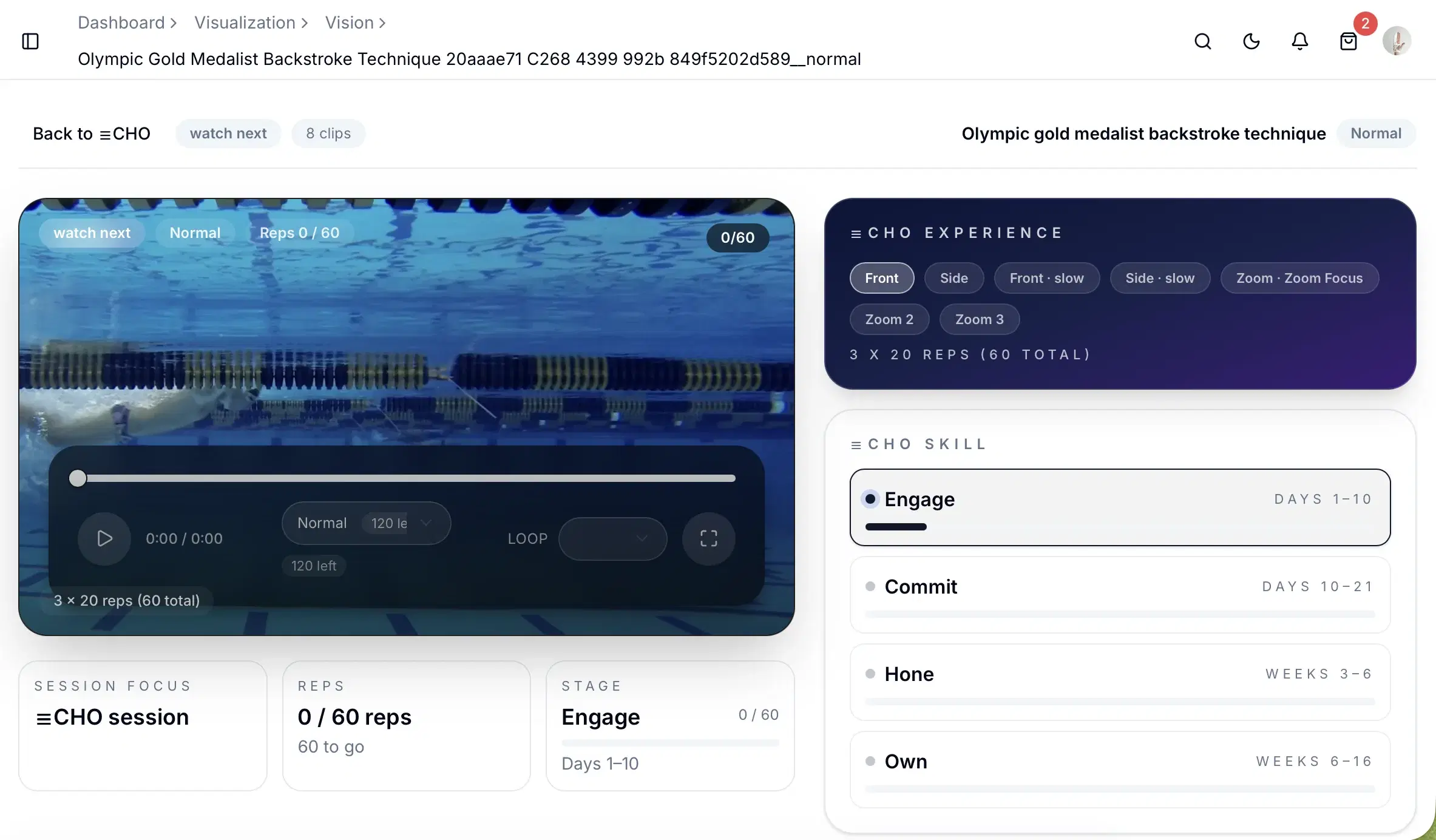
Task: Click the video progress slider handle
Action: coord(78,478)
